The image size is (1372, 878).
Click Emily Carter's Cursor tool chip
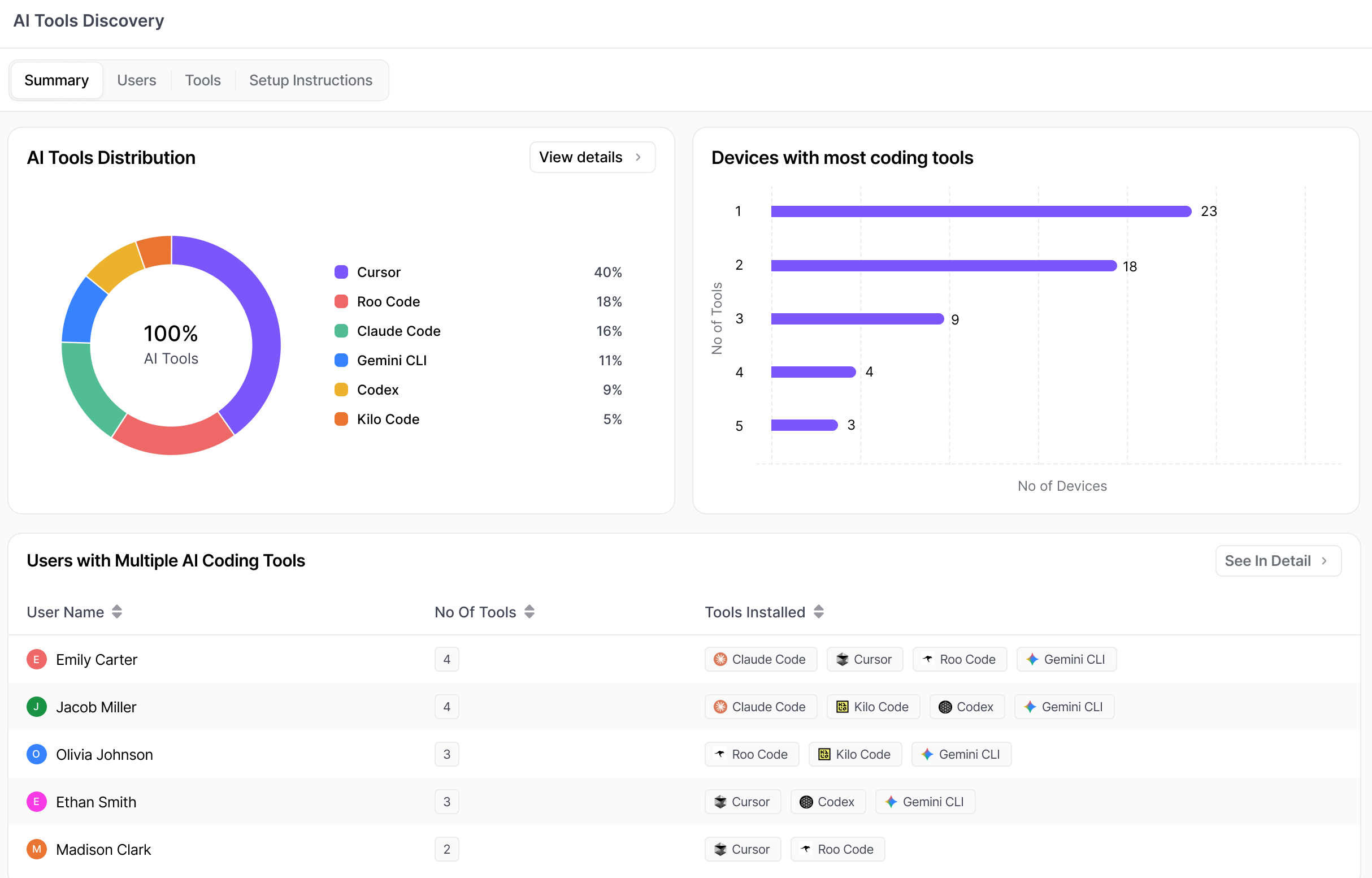coord(865,659)
